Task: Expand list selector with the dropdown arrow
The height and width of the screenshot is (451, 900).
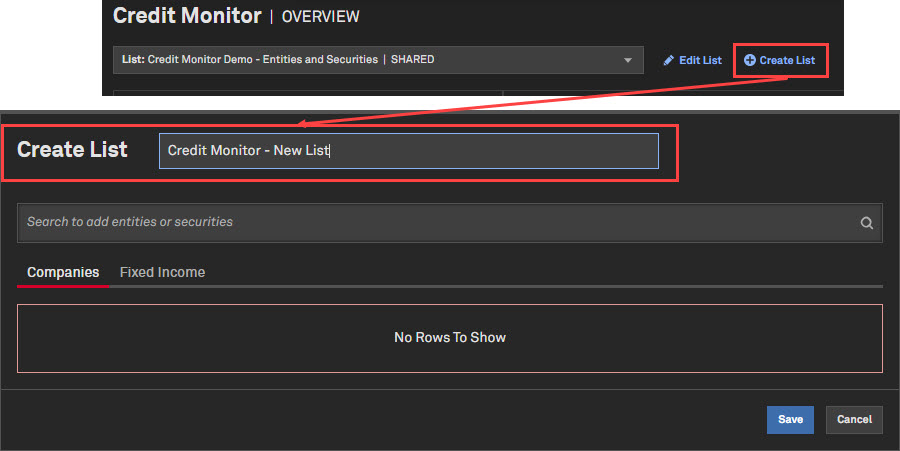Action: [x=628, y=60]
